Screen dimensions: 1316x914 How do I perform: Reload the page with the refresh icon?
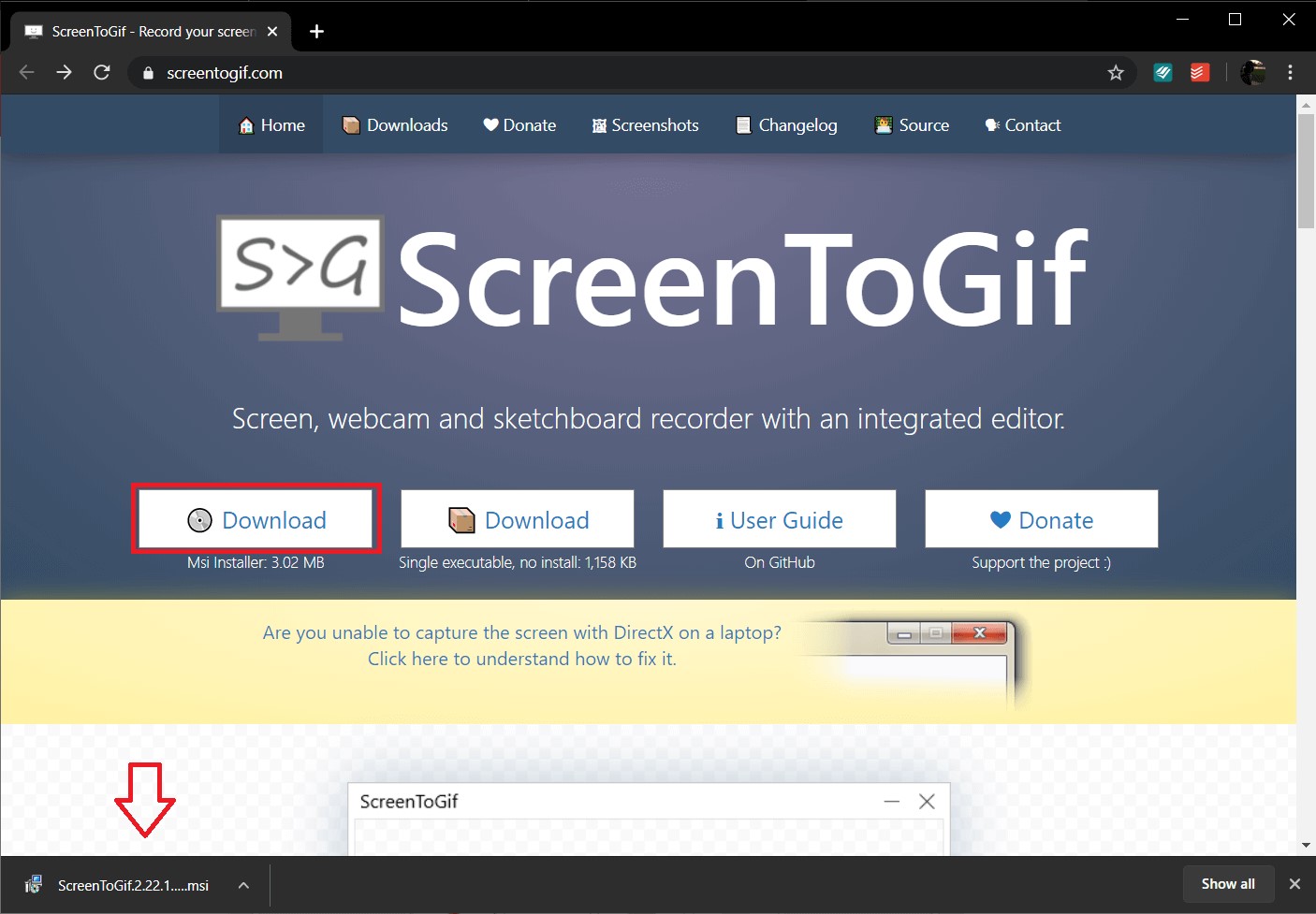click(x=102, y=73)
